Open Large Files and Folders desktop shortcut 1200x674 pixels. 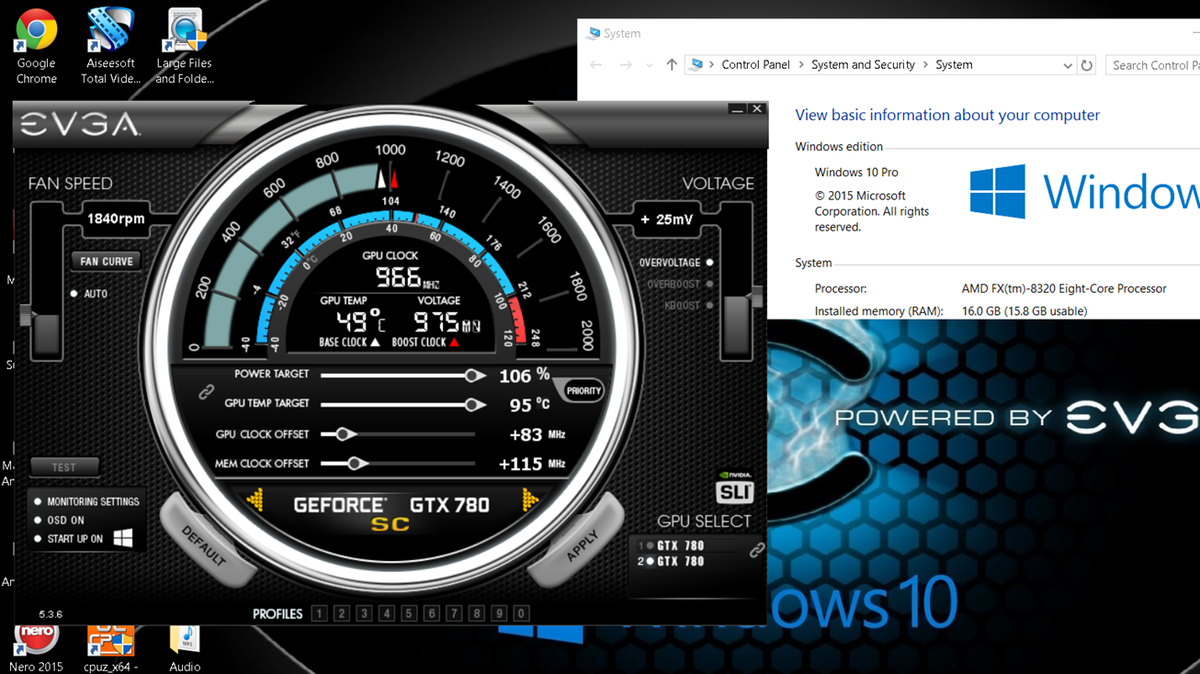[185, 46]
